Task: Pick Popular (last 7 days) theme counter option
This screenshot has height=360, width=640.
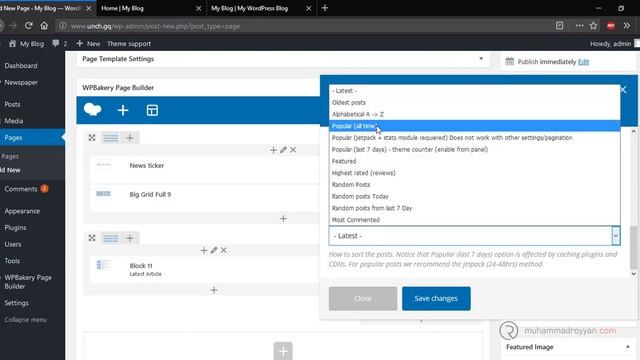Action: (474, 149)
